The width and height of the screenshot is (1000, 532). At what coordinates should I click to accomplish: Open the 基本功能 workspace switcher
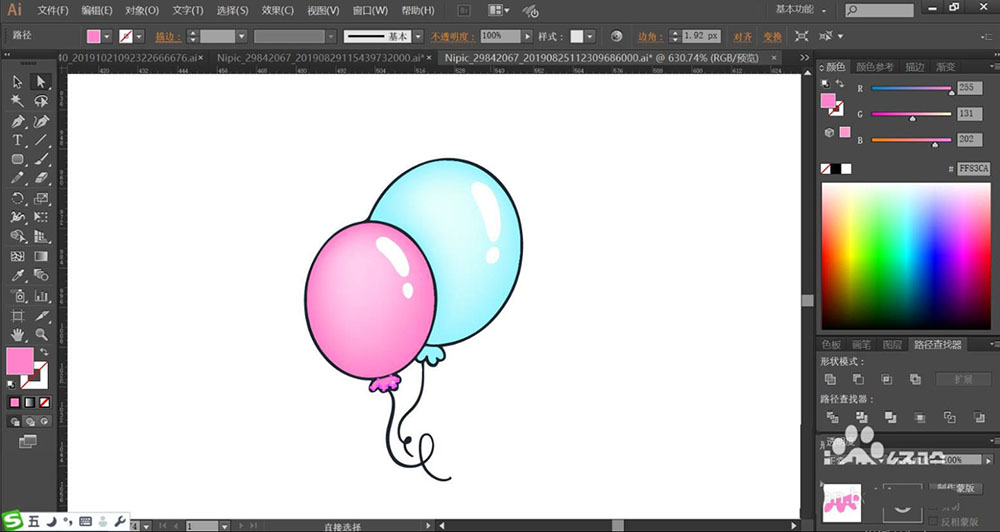[801, 10]
